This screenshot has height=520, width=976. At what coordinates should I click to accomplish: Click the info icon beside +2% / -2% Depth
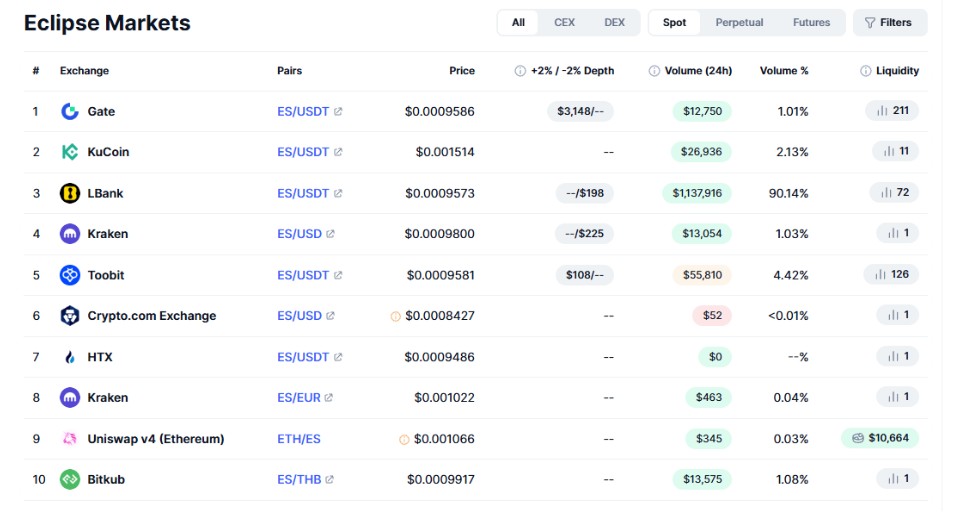tap(520, 71)
